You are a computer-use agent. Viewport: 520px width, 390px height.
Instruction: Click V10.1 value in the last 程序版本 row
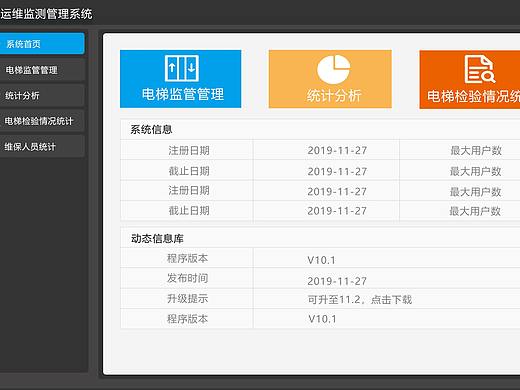(322, 319)
